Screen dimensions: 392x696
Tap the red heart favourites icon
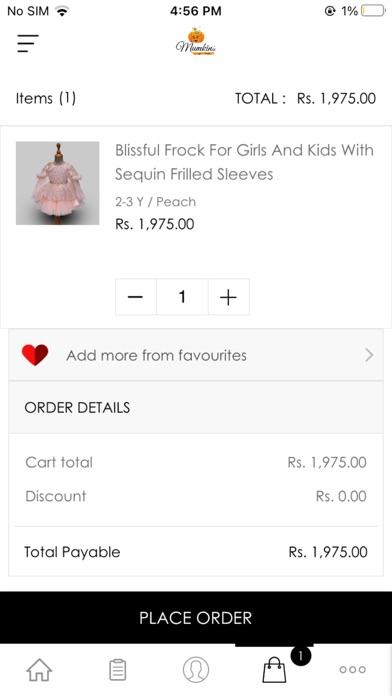(x=35, y=355)
